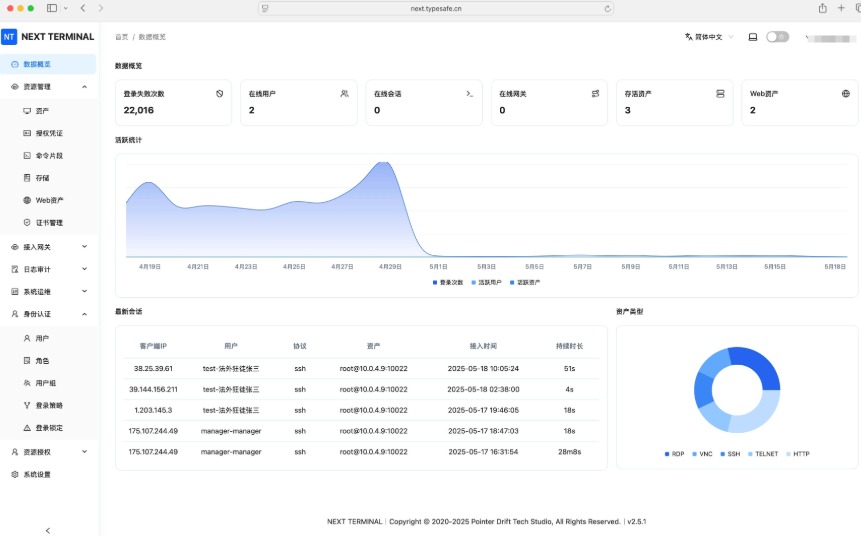Screen dimensions: 861x536
Task: Click the 用户 person icon in sidebar
Action: point(27,338)
